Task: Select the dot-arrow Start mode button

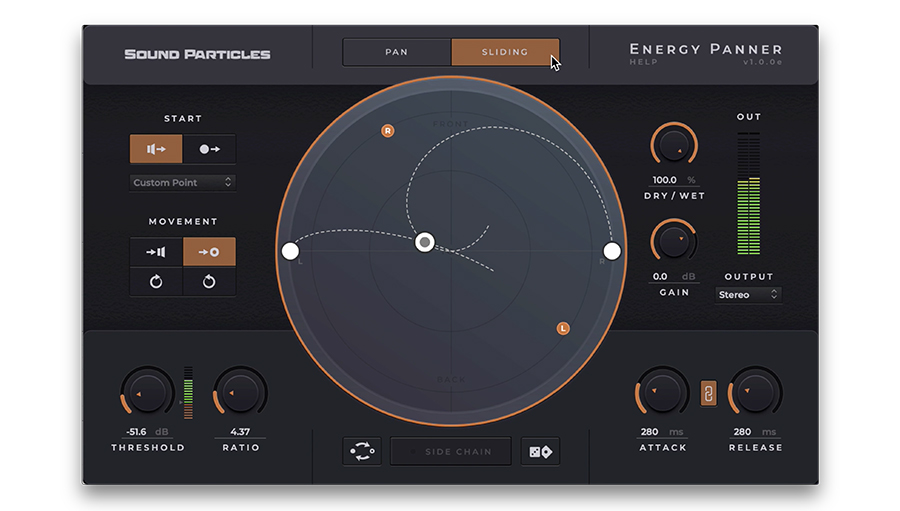Action: [210, 149]
